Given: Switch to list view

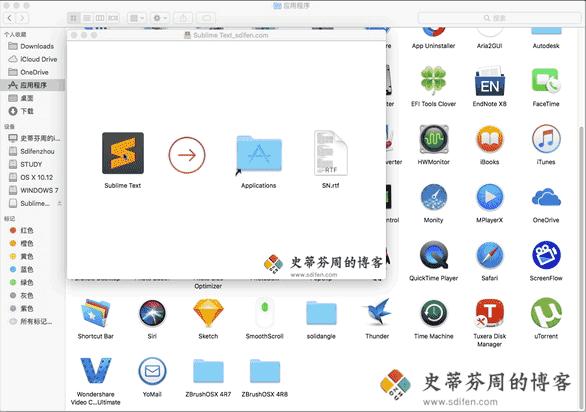Looking at the screenshot, I should tap(87, 18).
